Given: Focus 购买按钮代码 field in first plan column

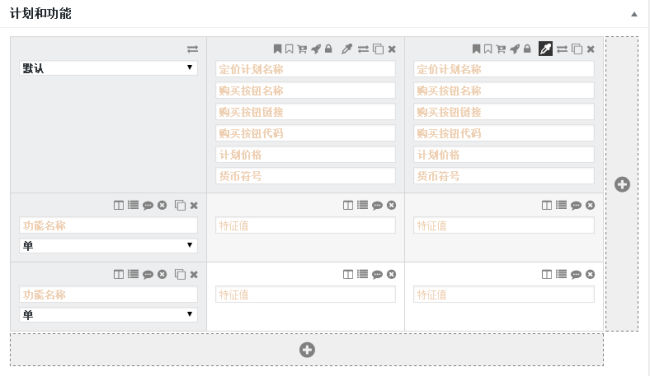Looking at the screenshot, I should pos(306,133).
